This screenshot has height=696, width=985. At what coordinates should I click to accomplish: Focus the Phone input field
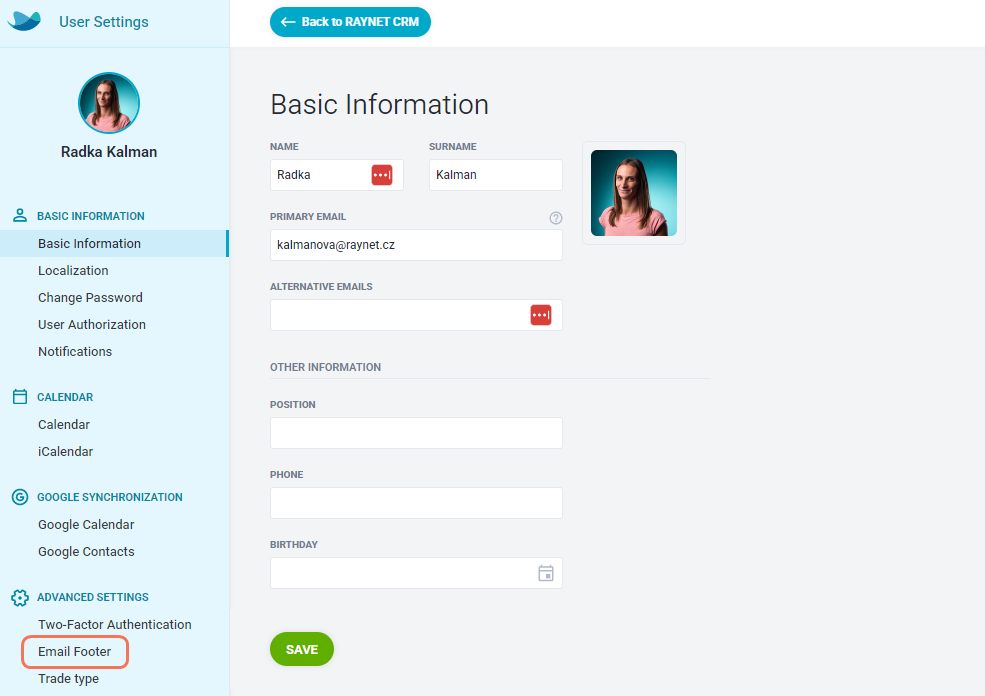pyautogui.click(x=416, y=503)
